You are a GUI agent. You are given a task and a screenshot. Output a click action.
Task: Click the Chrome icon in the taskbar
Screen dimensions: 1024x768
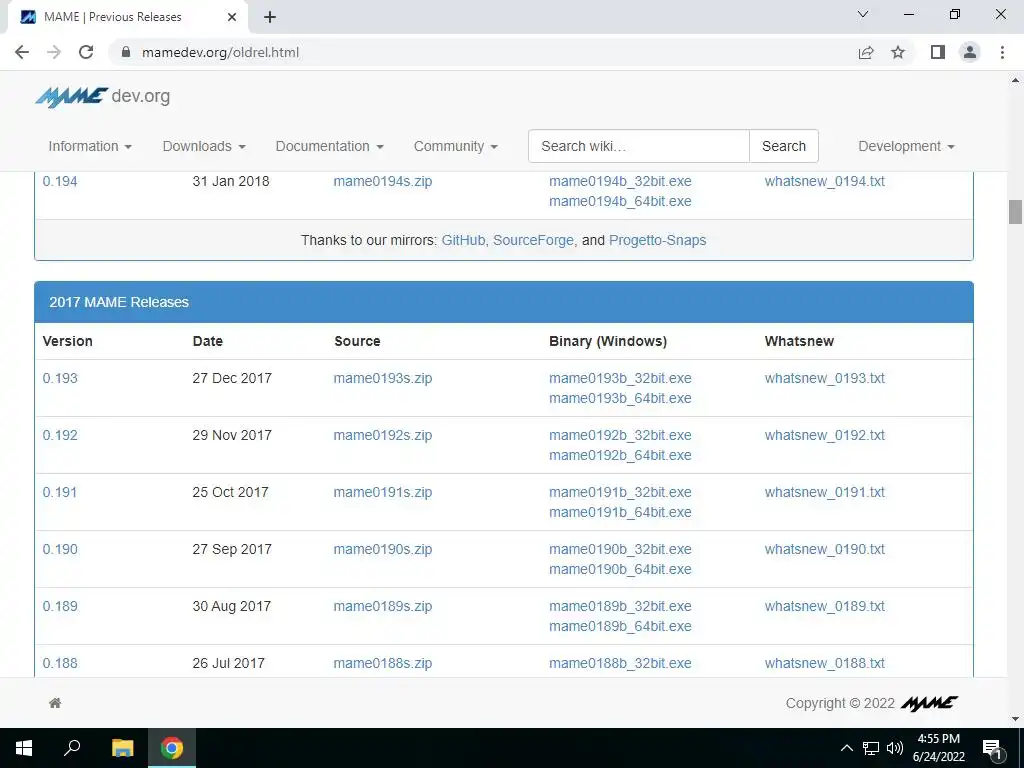tap(172, 748)
